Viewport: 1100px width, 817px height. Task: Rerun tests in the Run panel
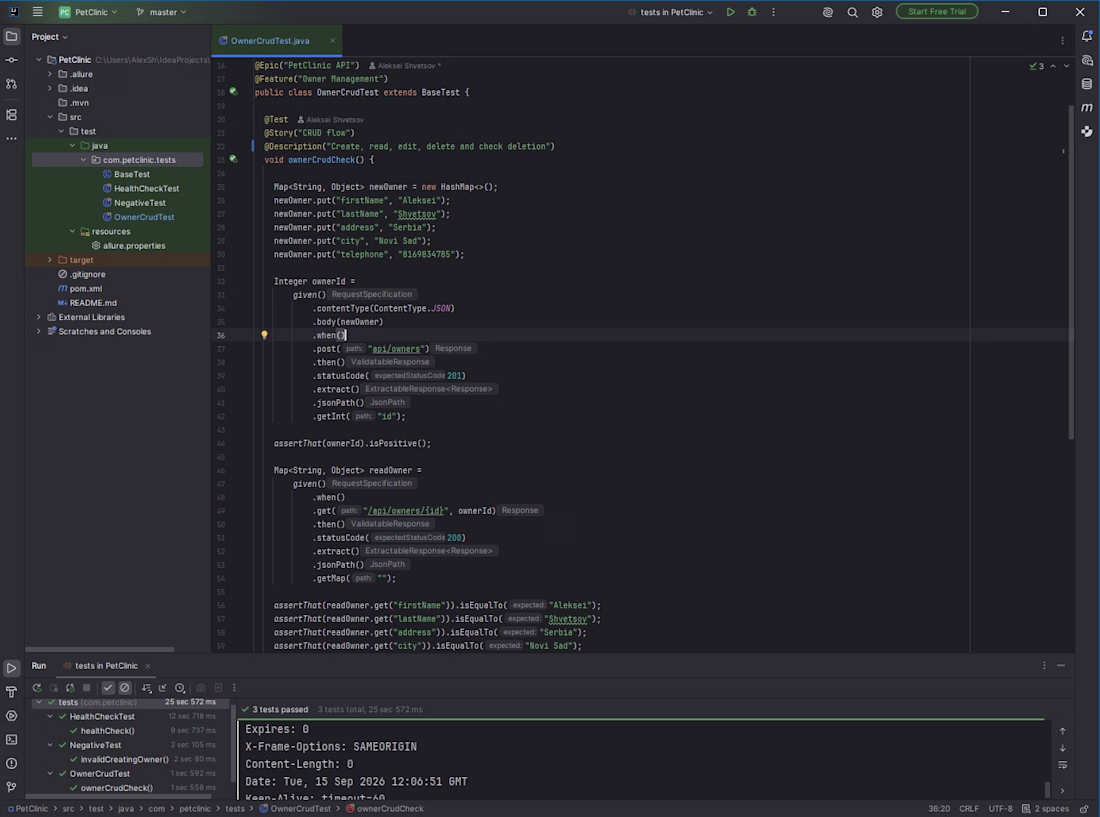click(36, 688)
